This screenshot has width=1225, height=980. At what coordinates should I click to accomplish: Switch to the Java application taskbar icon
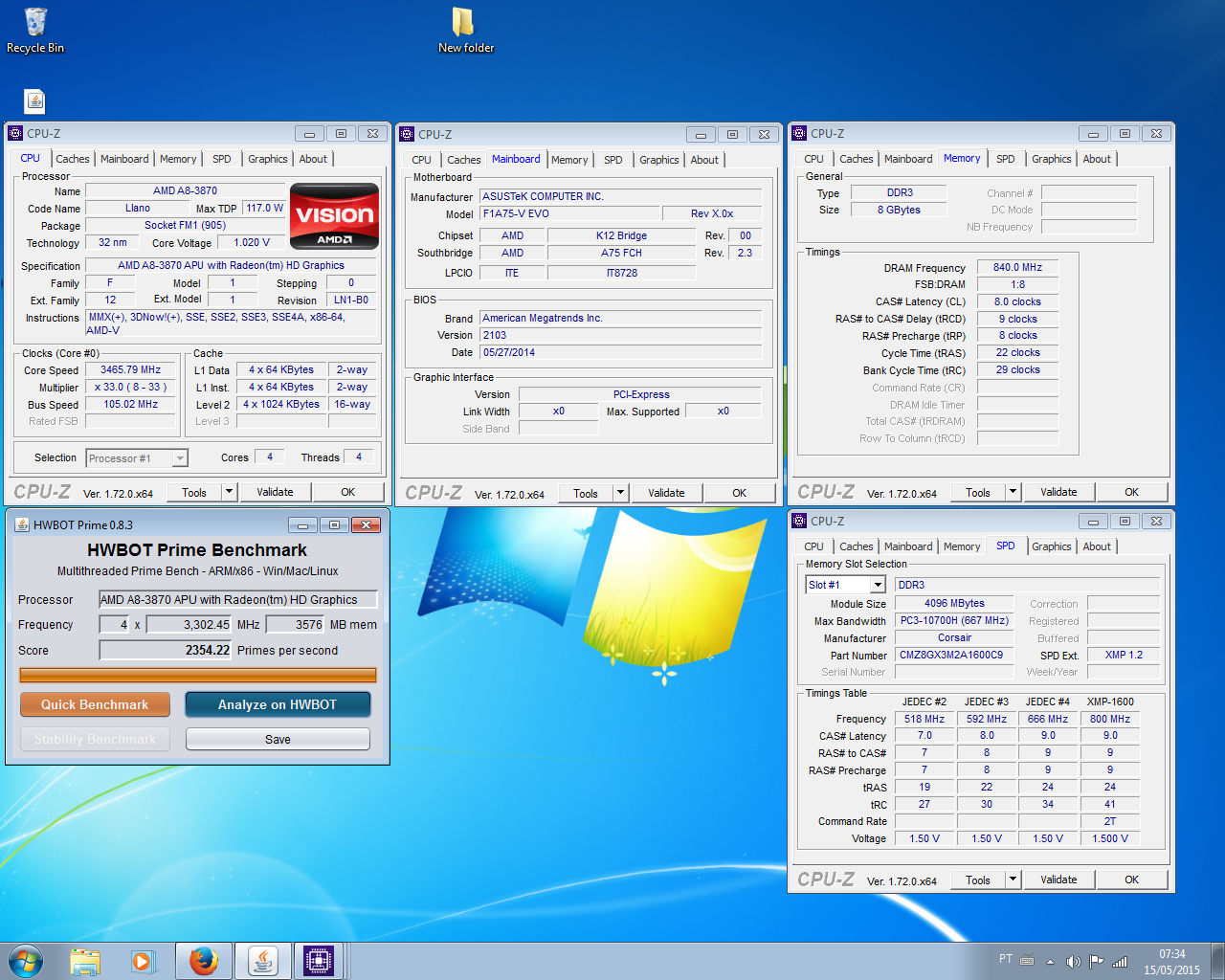click(262, 961)
